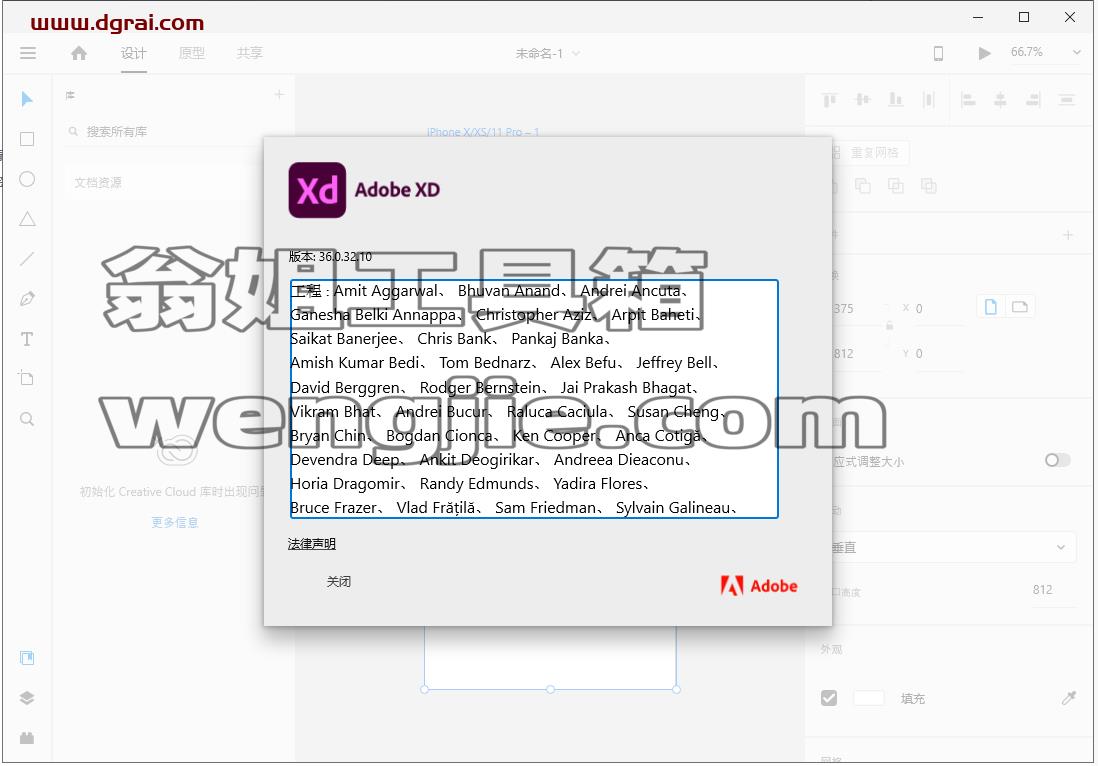
Task: Select the Pen tool
Action: point(27,299)
